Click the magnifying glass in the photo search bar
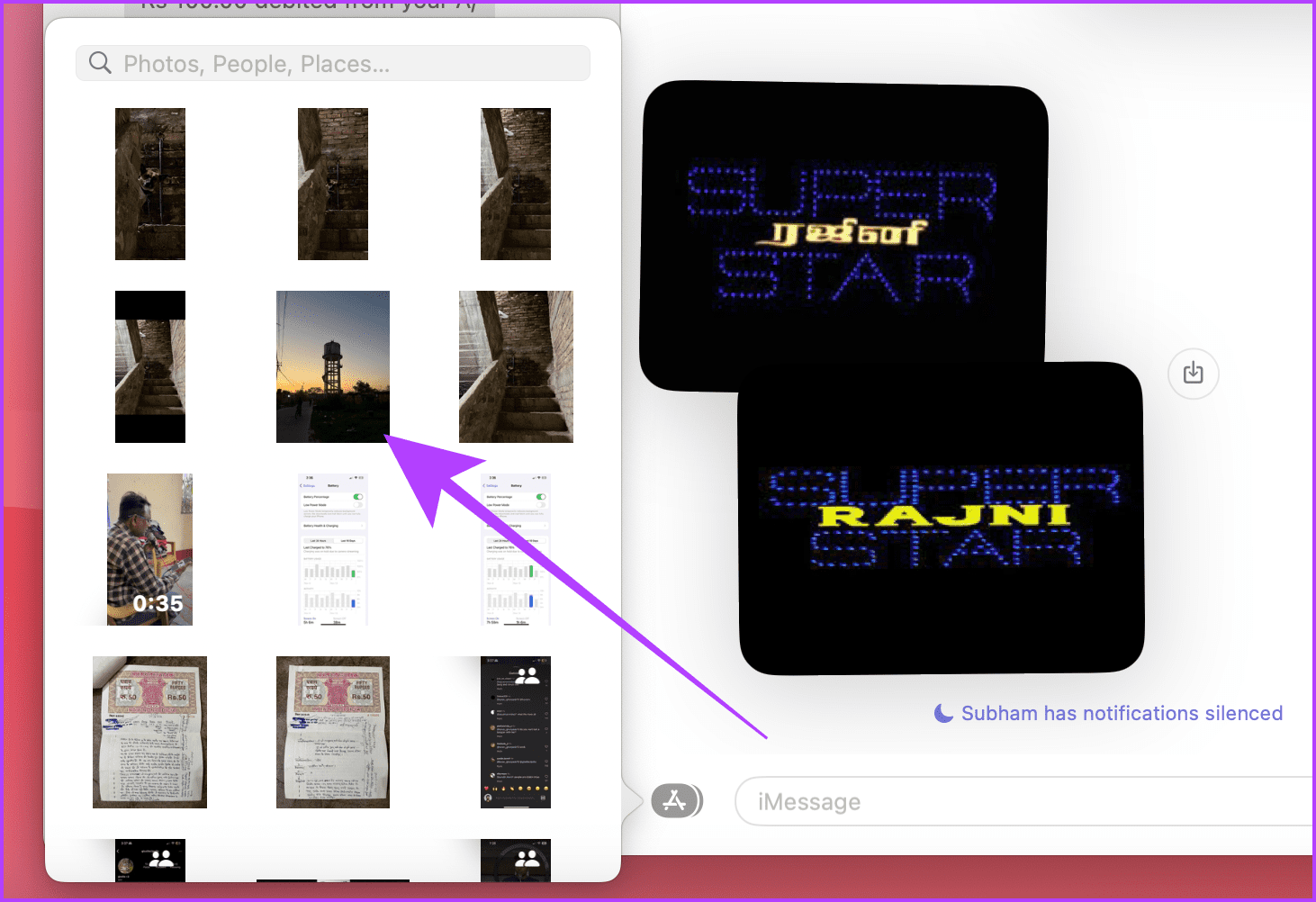 click(100, 62)
